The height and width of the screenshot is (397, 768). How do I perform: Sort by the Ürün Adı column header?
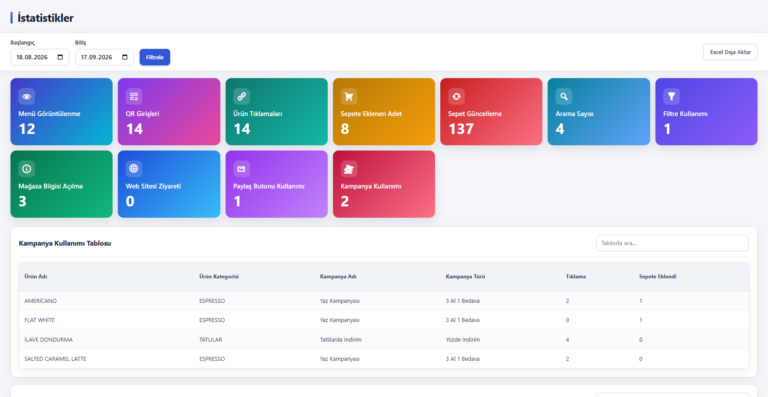[36, 277]
